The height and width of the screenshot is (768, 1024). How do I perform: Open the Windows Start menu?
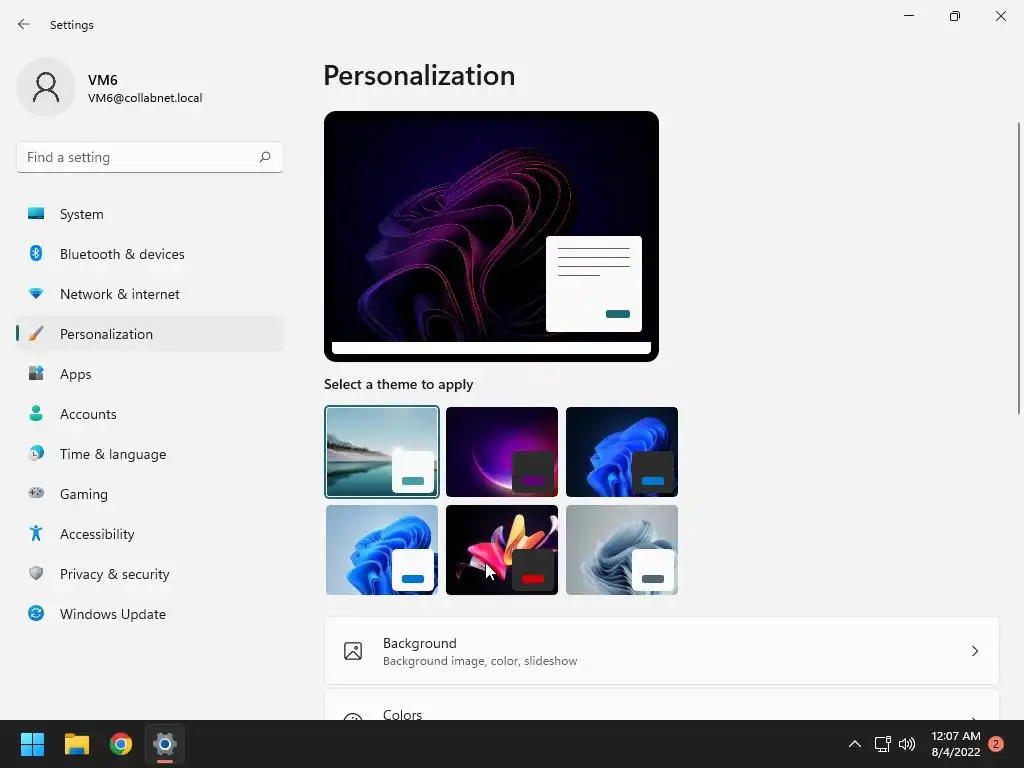[32, 744]
